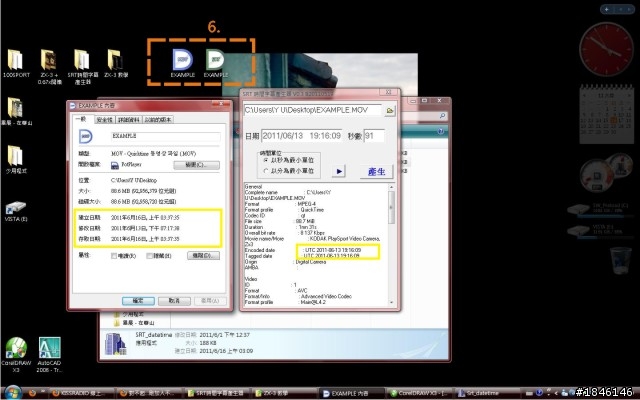
Task: Launch CorelDRAW X3 from the desktop
Action: 16,354
